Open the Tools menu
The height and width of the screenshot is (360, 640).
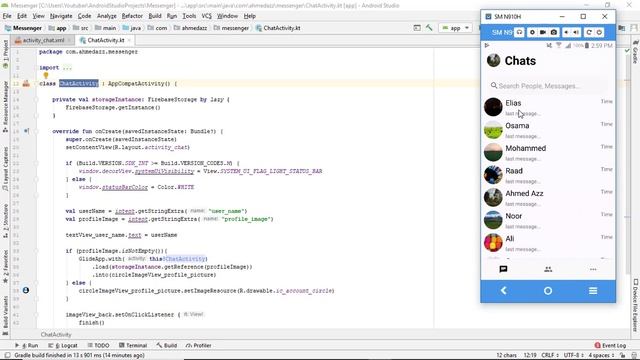coord(189,16)
